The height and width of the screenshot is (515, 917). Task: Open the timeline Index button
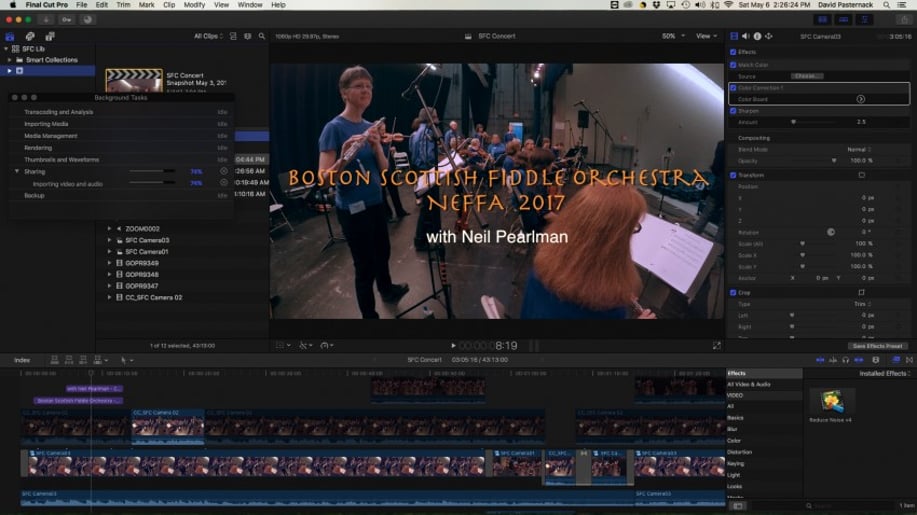click(22, 360)
